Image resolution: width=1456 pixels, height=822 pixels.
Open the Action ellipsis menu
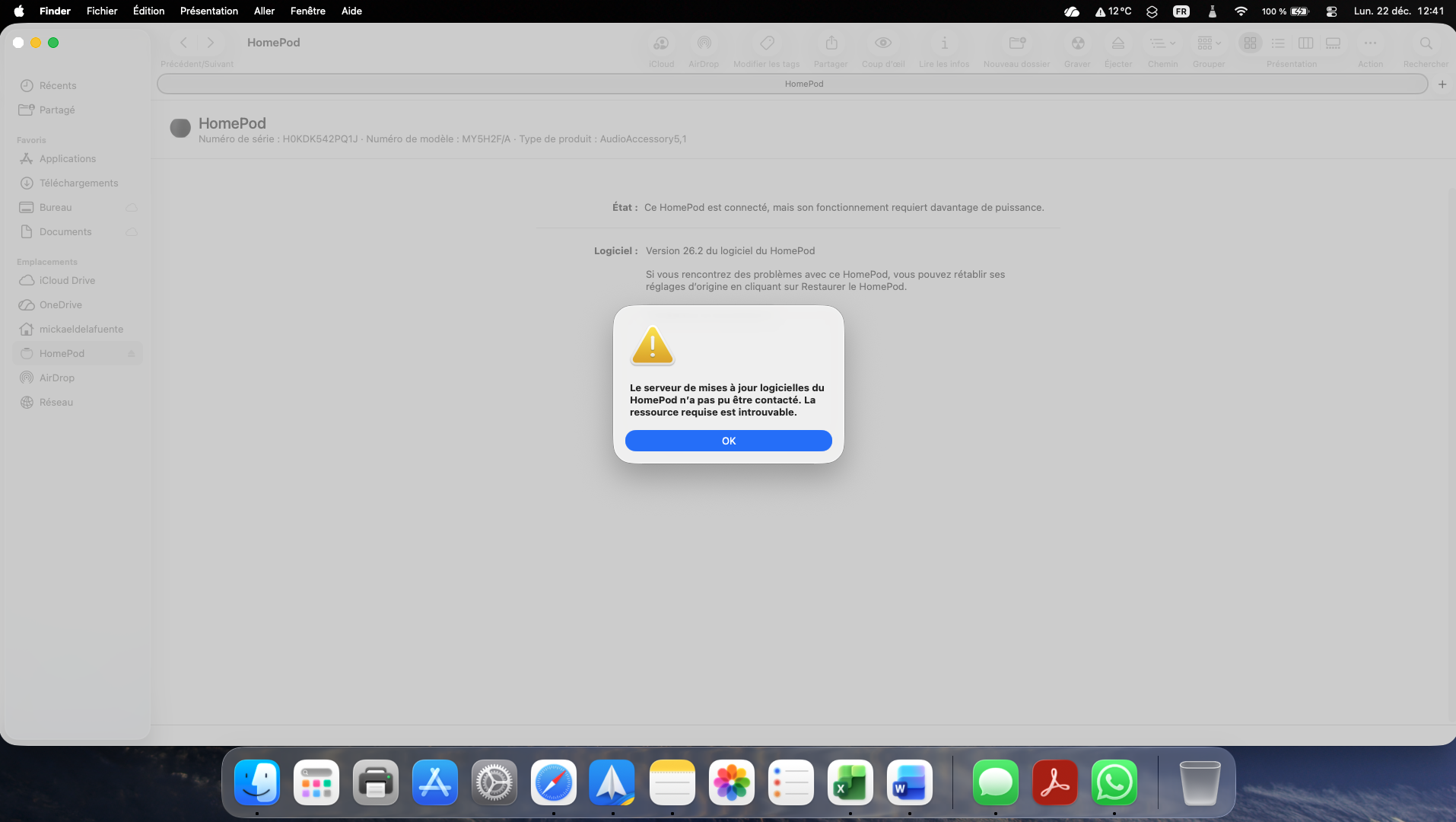(x=1370, y=43)
